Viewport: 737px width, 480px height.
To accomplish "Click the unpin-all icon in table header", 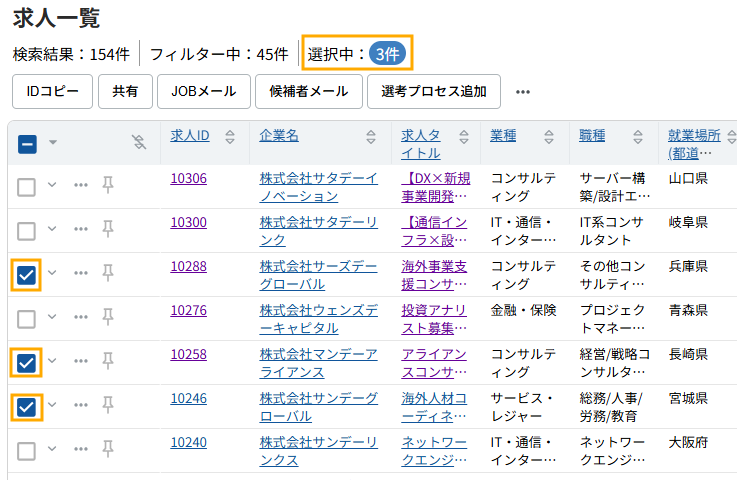I will point(140,143).
